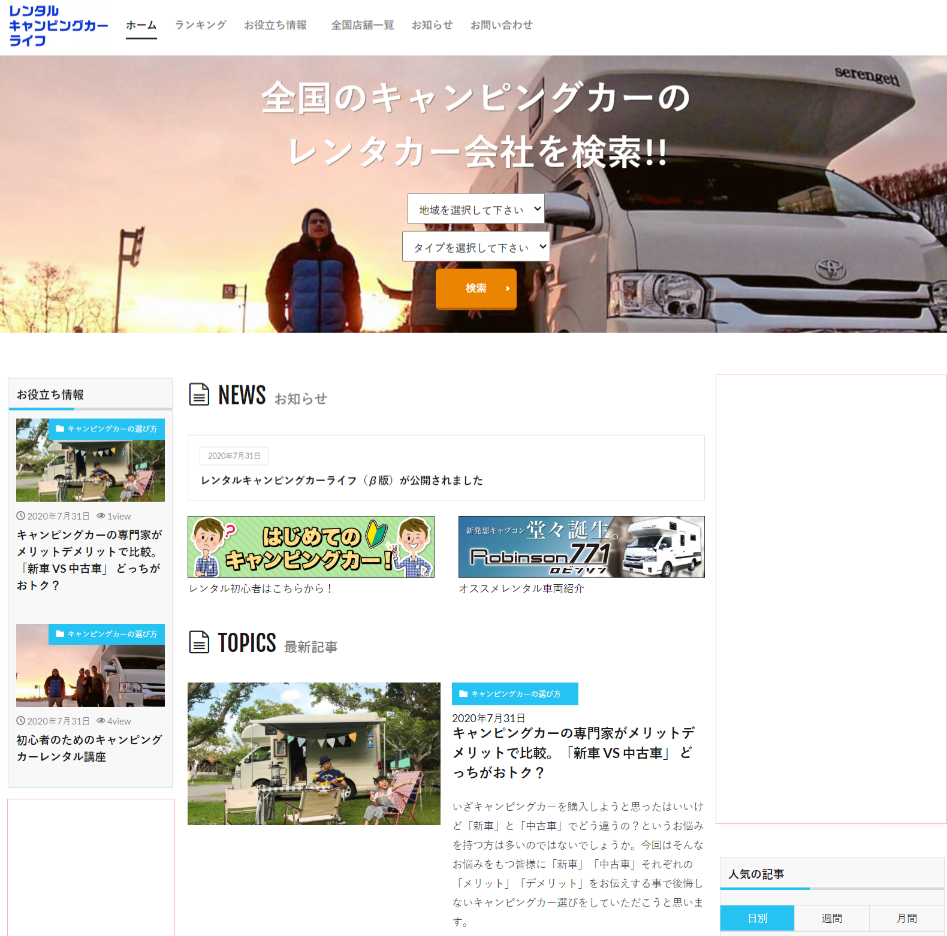Open the 地域を選択して下さい dropdown
The height and width of the screenshot is (936, 947).
coord(475,209)
